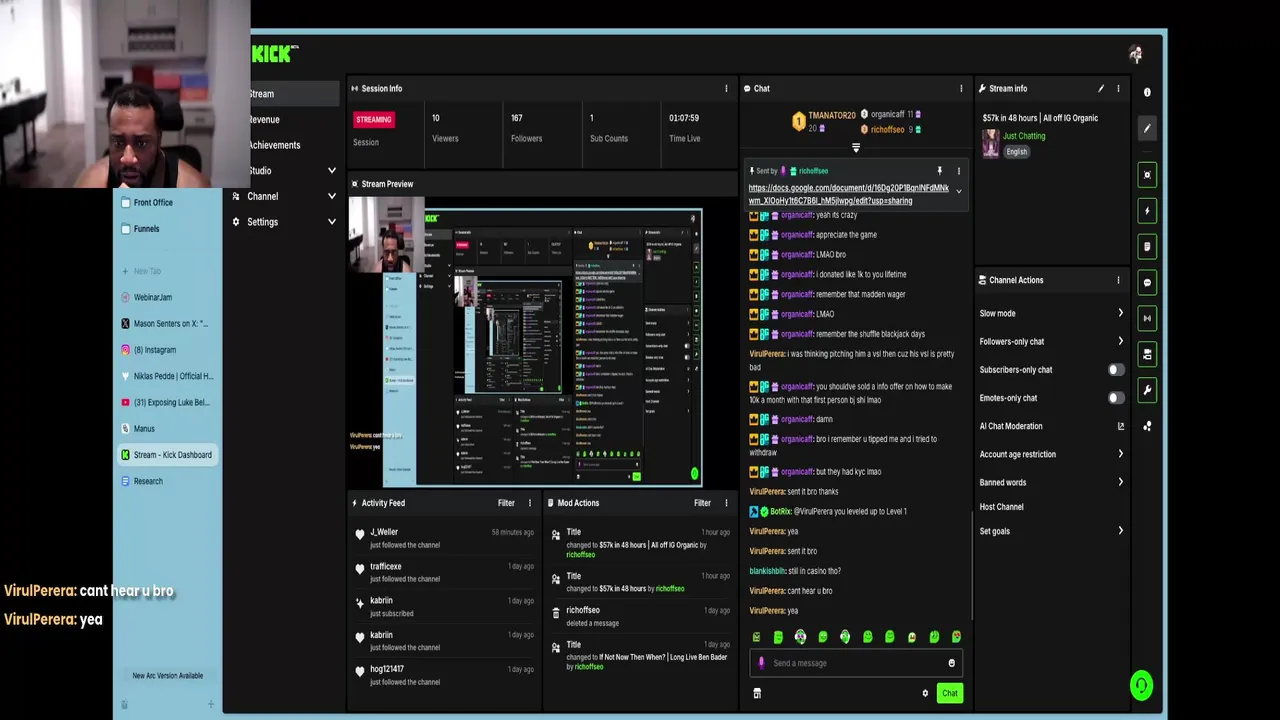This screenshot has width=1280, height=720.
Task: Click New Arc Version Available notice
Action: click(x=167, y=676)
